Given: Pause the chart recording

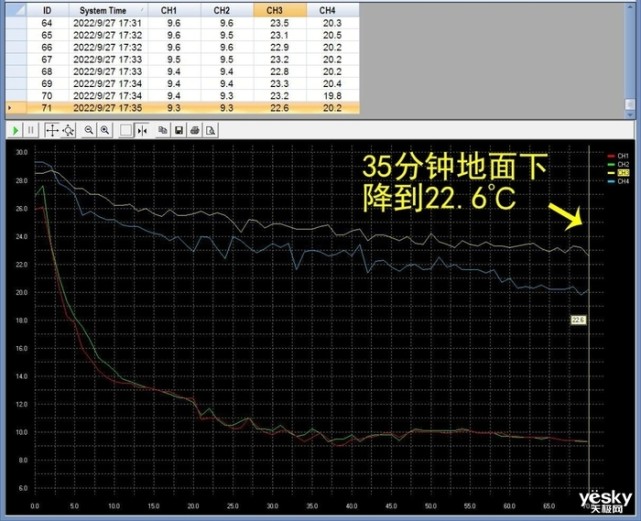Looking at the screenshot, I should 31,130.
